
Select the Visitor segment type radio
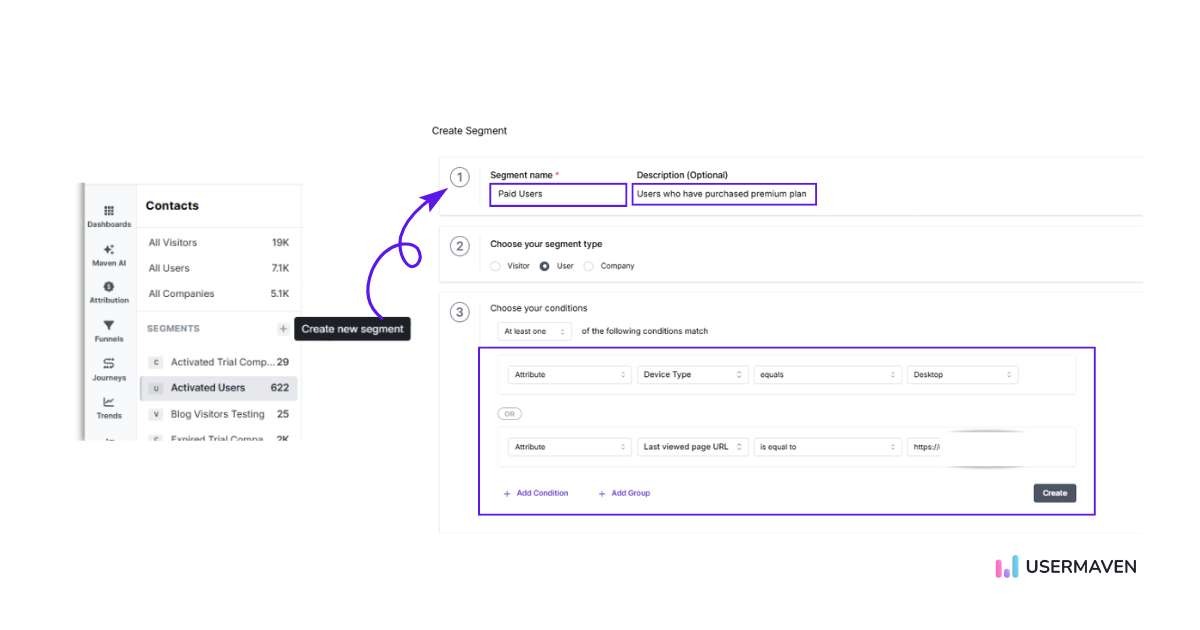point(496,266)
